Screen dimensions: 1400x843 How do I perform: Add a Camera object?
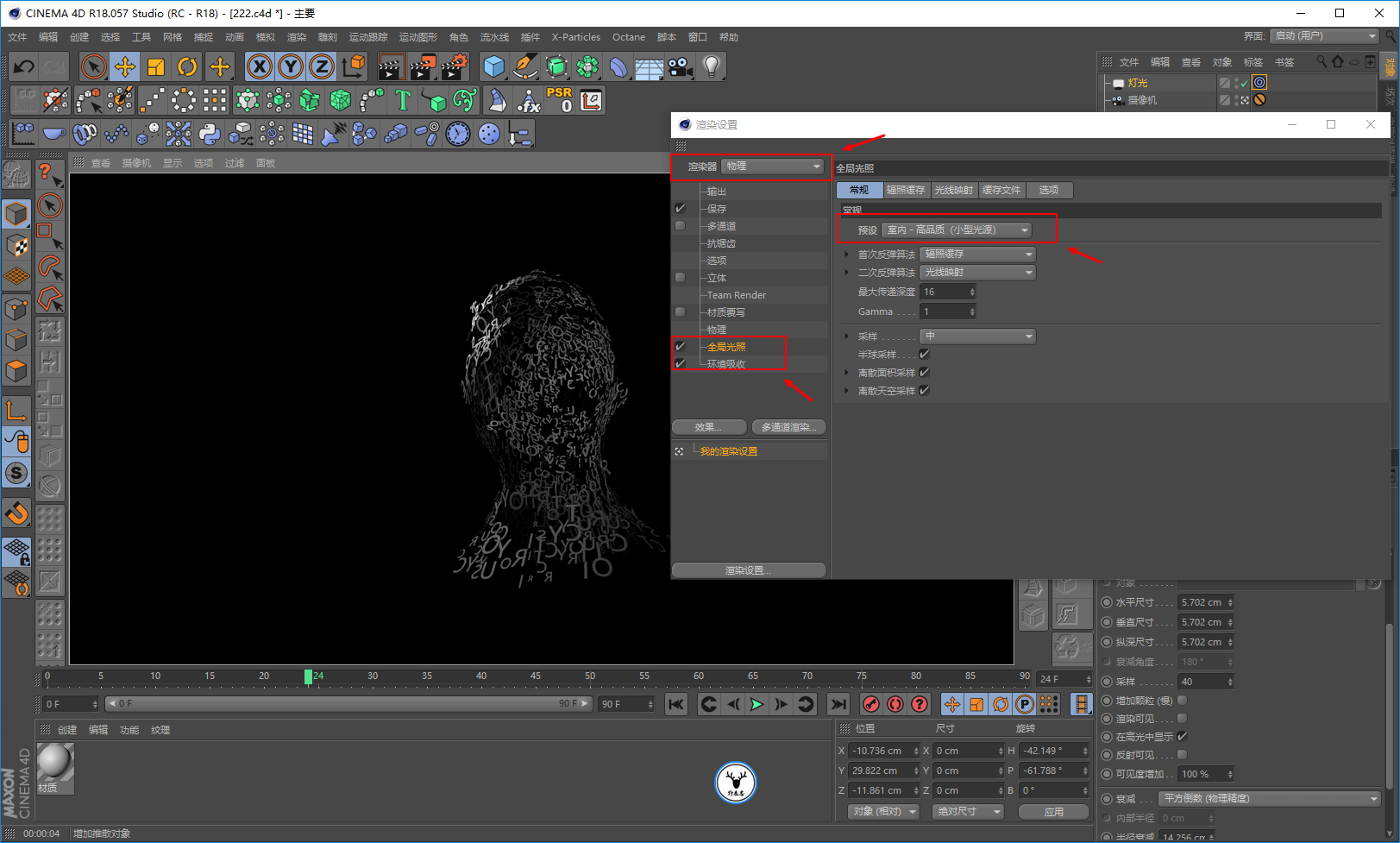681,66
